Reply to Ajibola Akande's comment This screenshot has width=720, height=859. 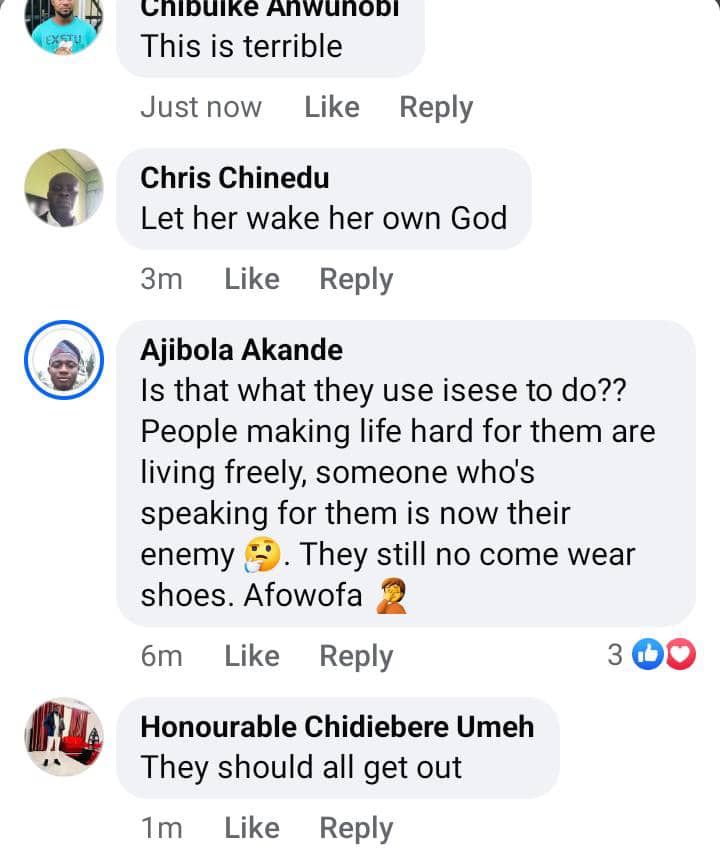click(x=356, y=656)
